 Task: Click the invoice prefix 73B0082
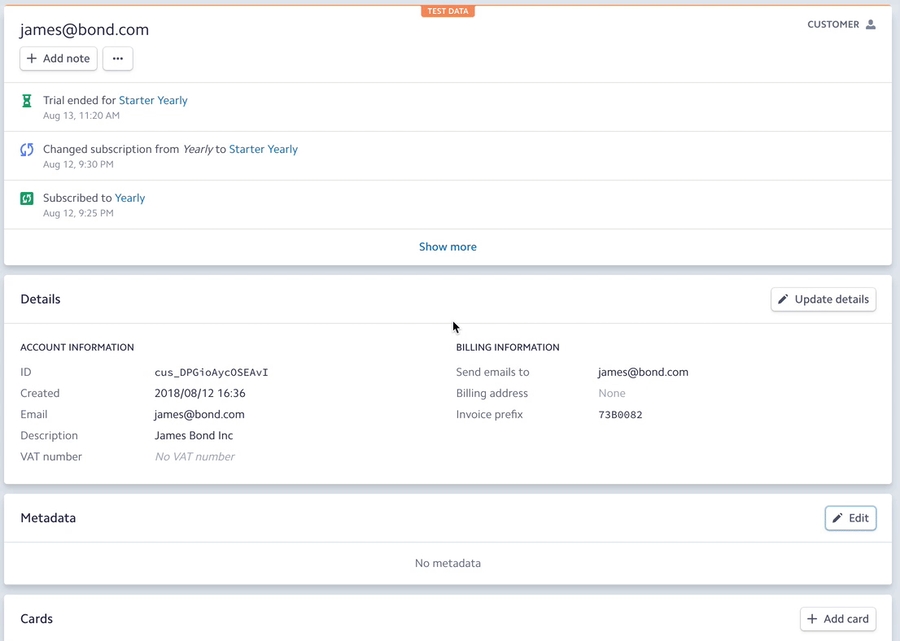pos(620,415)
